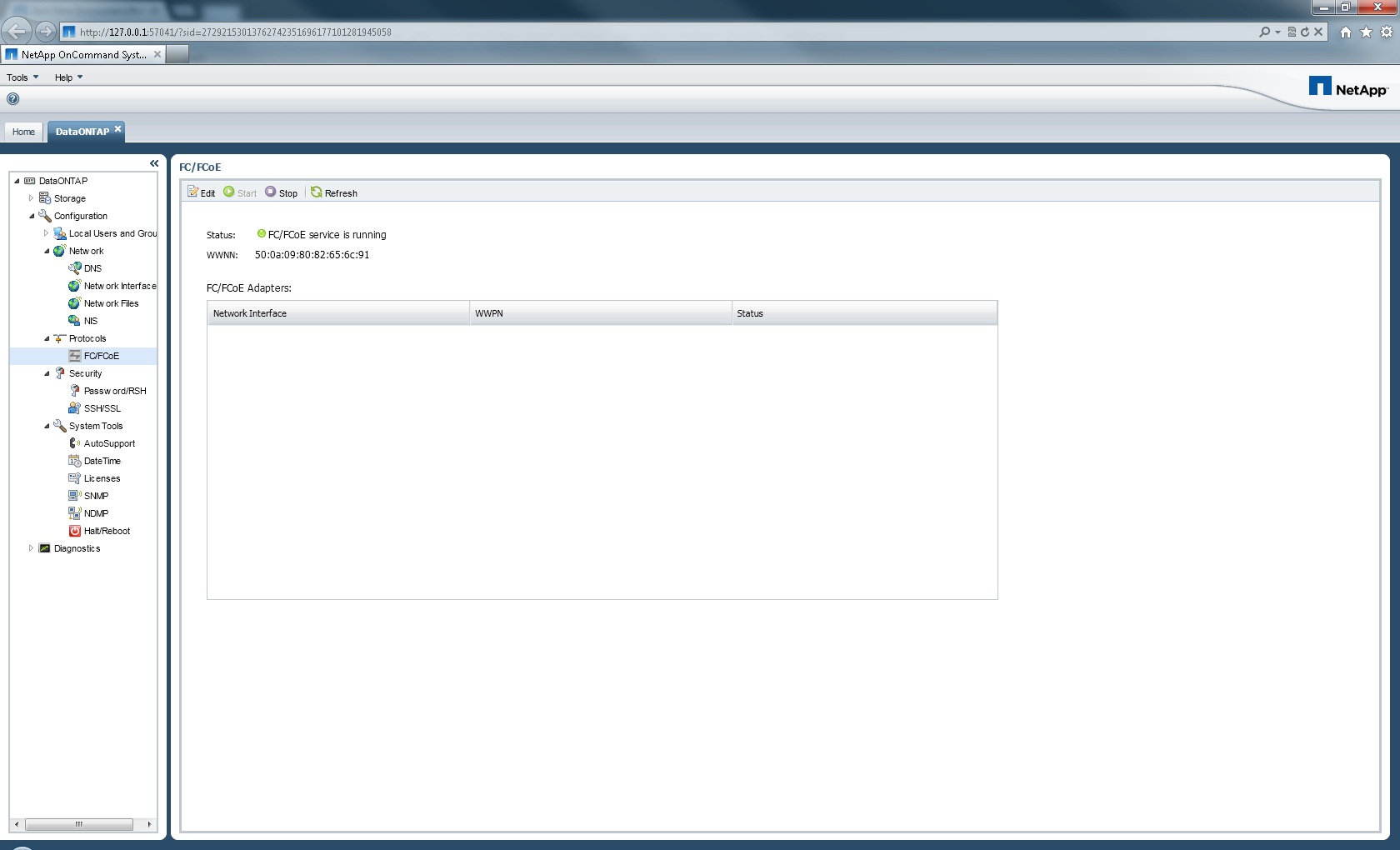Click the FC/FCoE protocol icon in tree
The image size is (1400, 850).
[75, 356]
